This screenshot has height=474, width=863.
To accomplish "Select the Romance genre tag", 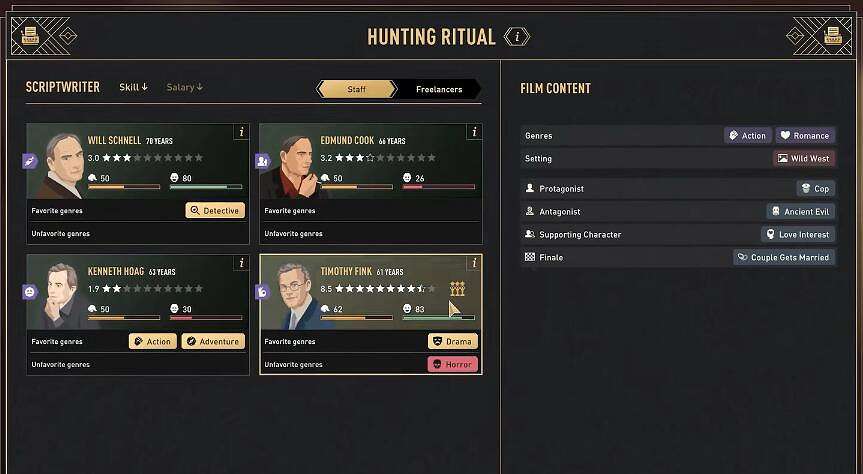I will [x=805, y=135].
